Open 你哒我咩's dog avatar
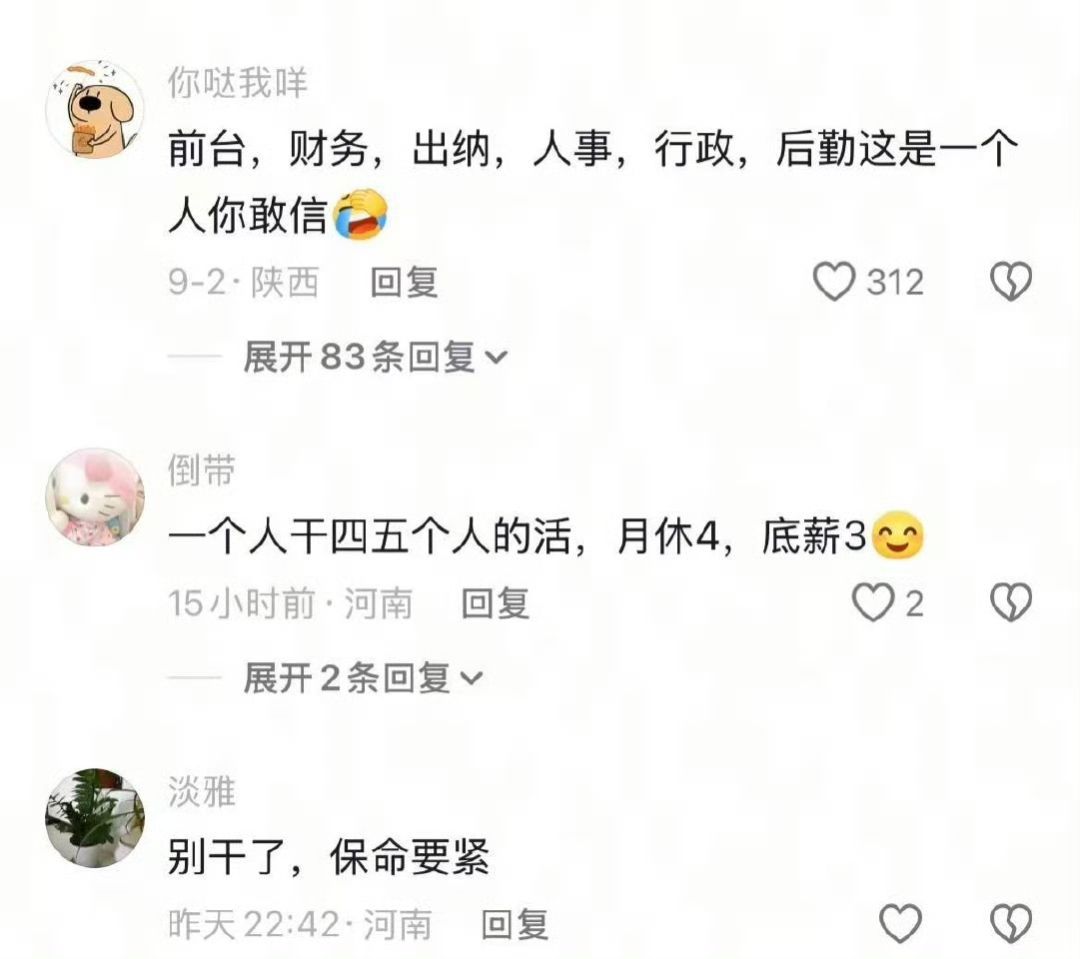 [95, 110]
